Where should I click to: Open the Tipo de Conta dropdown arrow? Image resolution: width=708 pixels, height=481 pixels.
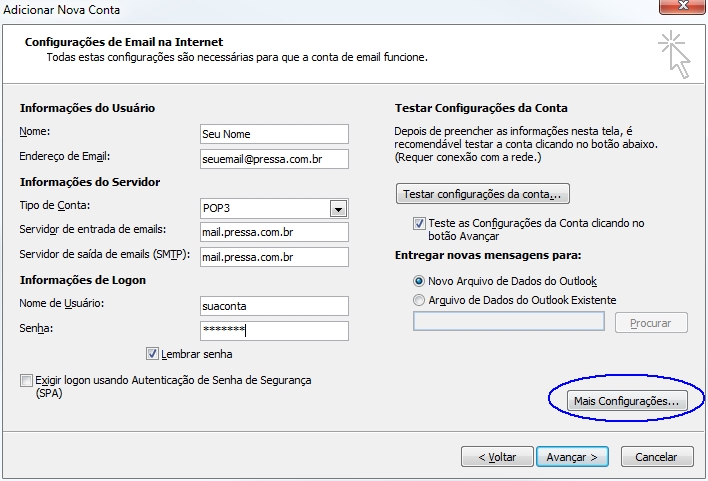pos(338,209)
